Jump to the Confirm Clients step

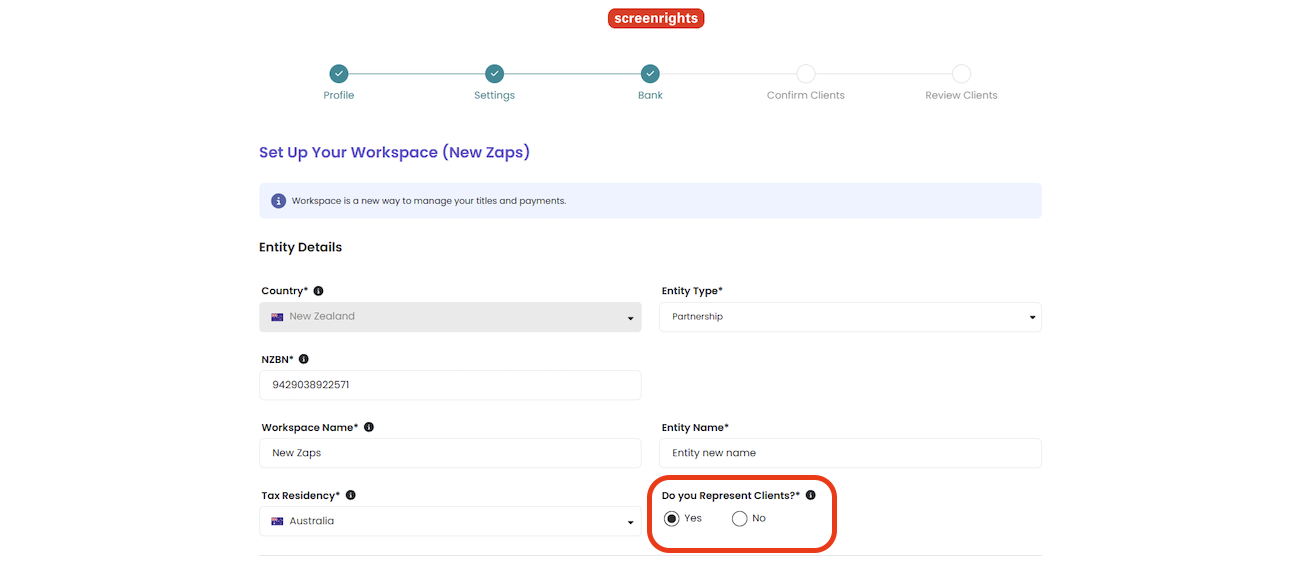(805, 74)
